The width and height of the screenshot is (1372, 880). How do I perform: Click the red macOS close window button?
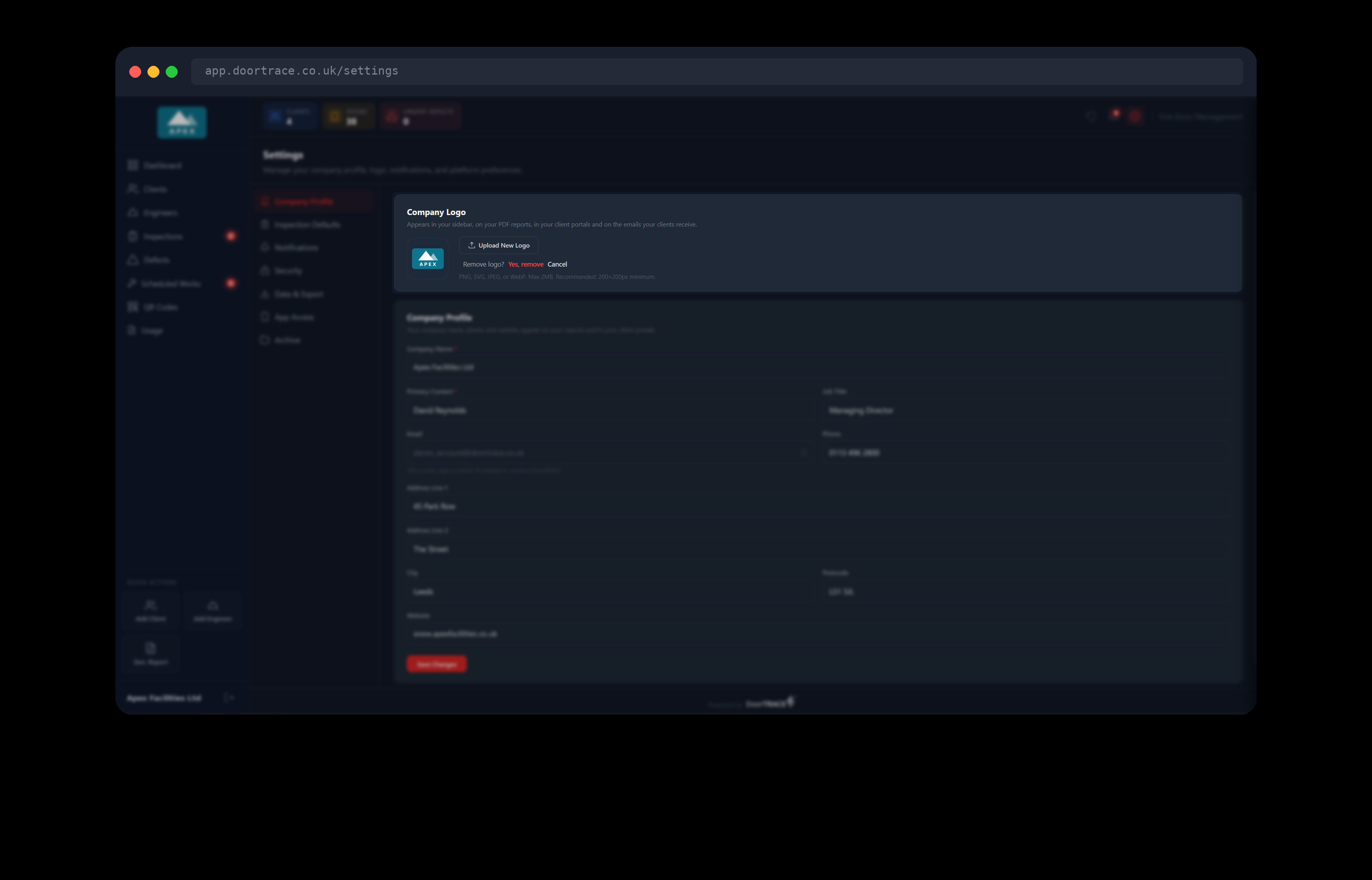pyautogui.click(x=135, y=71)
